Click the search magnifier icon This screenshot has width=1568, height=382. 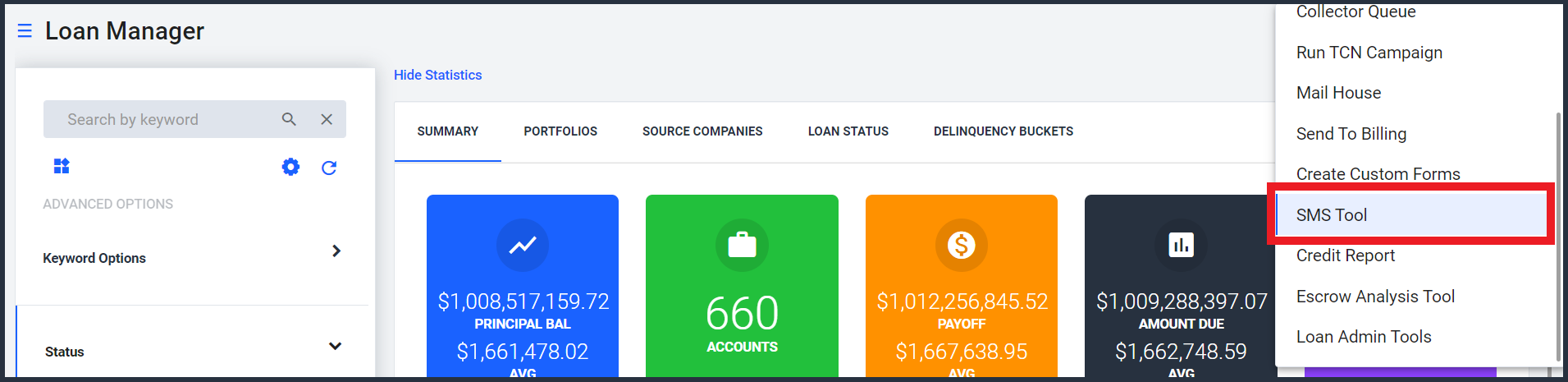click(x=289, y=119)
